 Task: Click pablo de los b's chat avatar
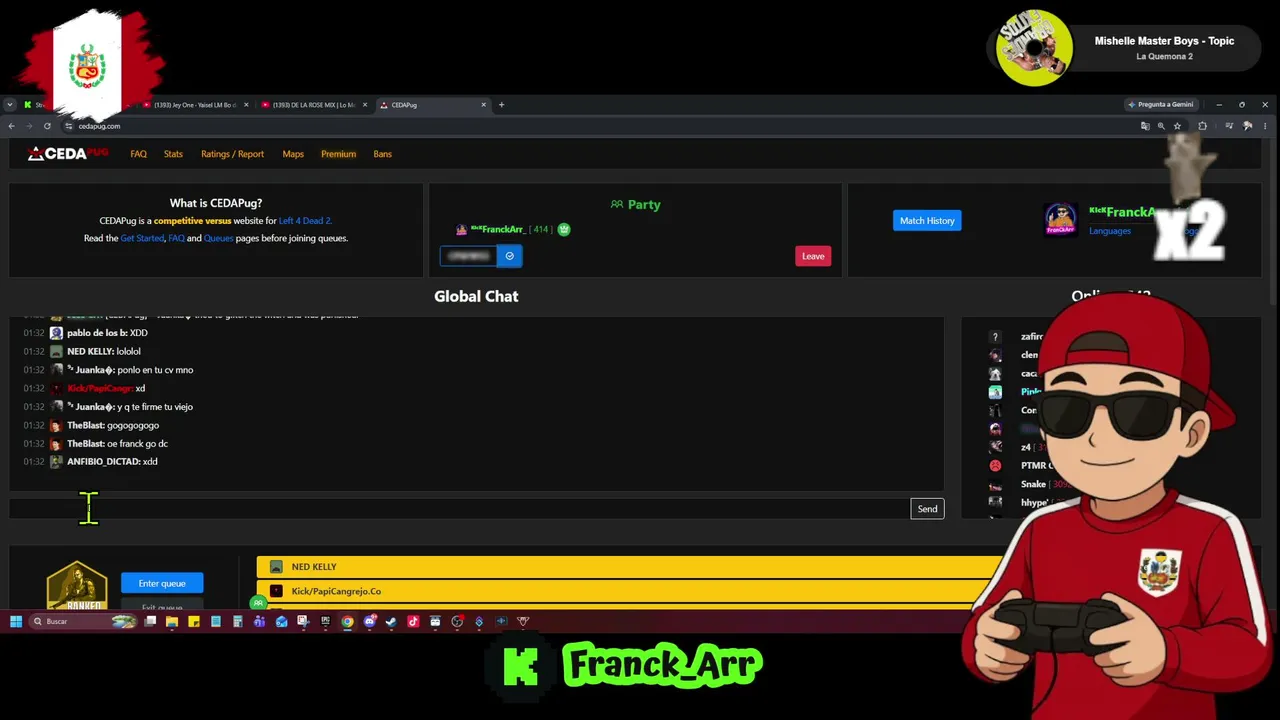(x=56, y=333)
